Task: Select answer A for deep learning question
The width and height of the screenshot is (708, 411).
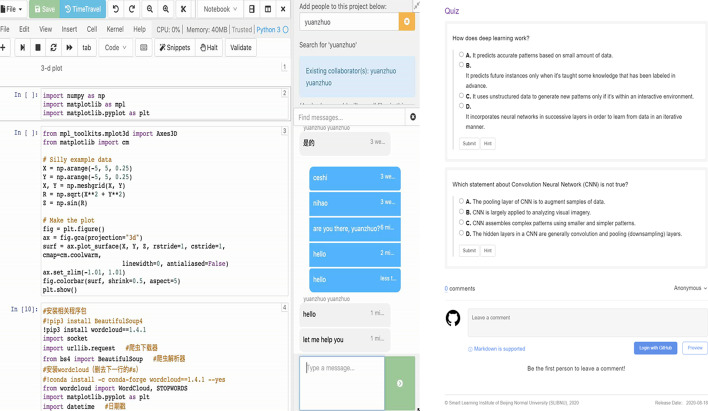Action: [462, 54]
